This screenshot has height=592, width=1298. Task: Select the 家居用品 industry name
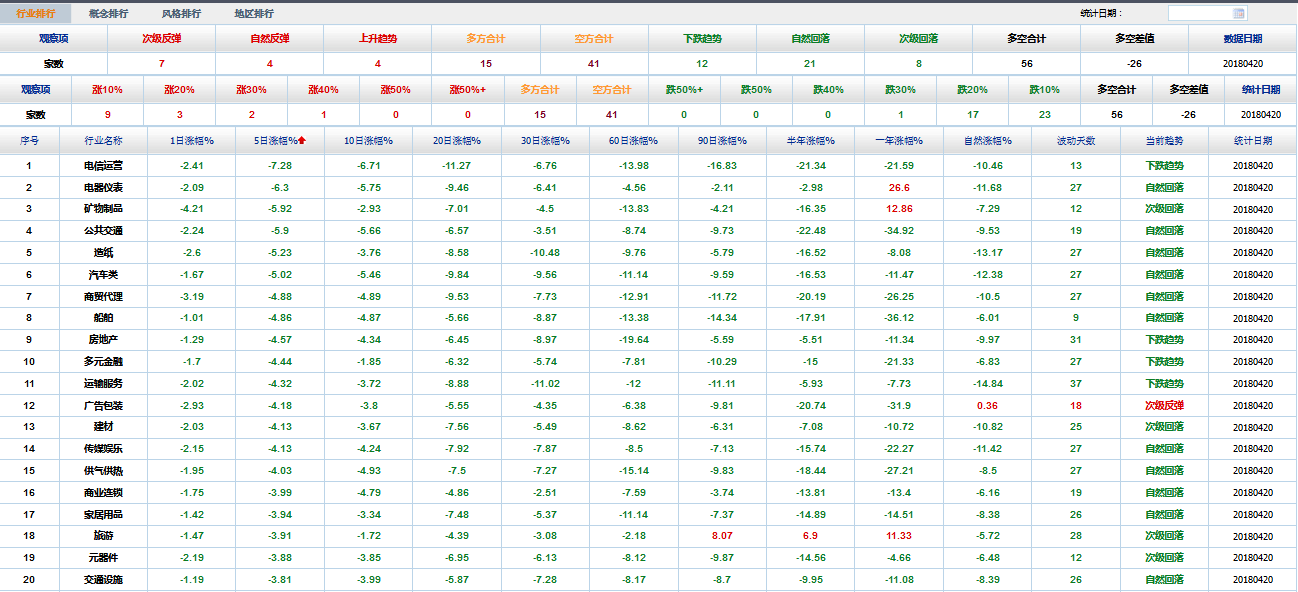[103, 515]
